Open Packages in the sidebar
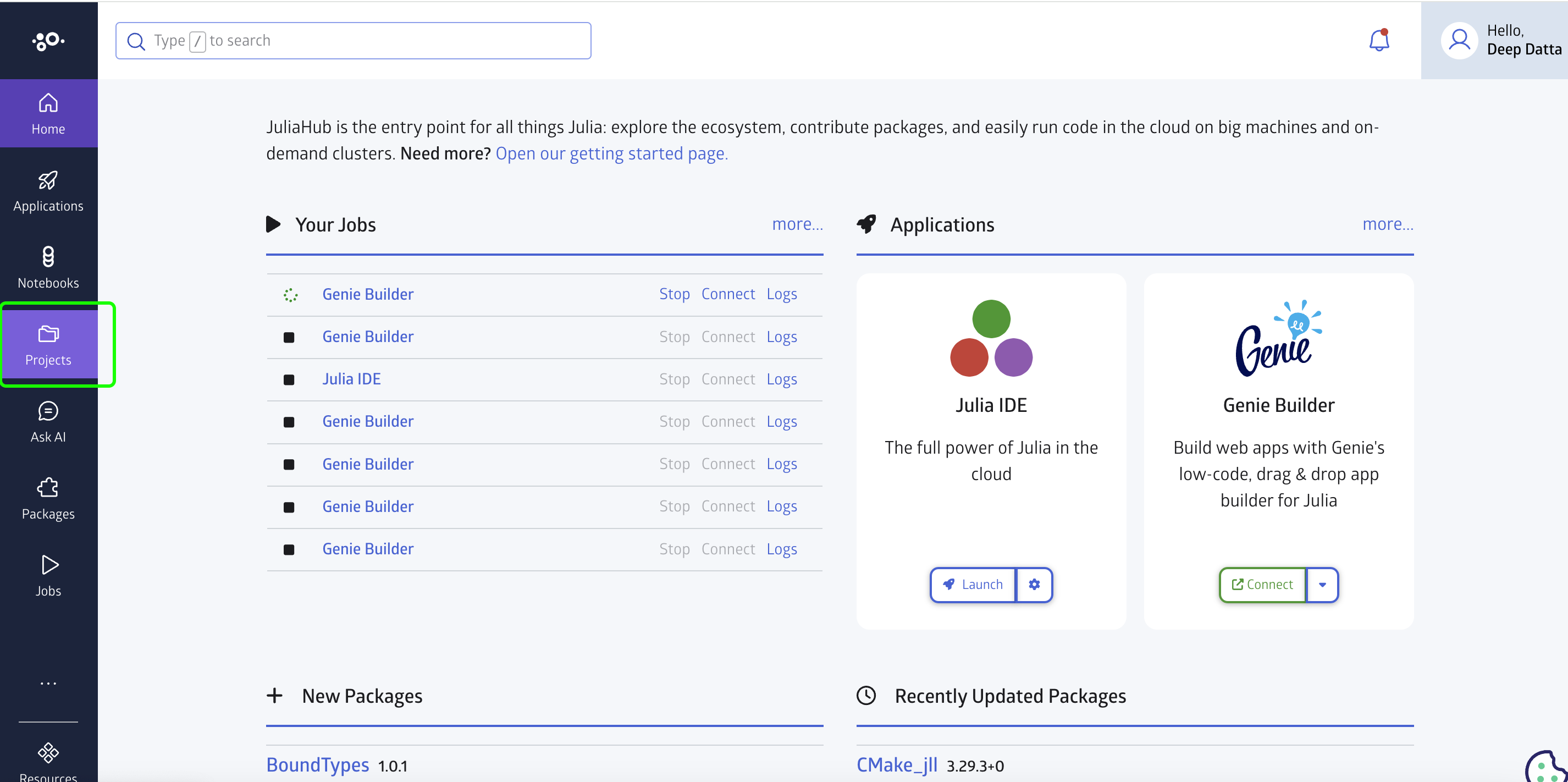The height and width of the screenshot is (782, 1568). pos(48,499)
